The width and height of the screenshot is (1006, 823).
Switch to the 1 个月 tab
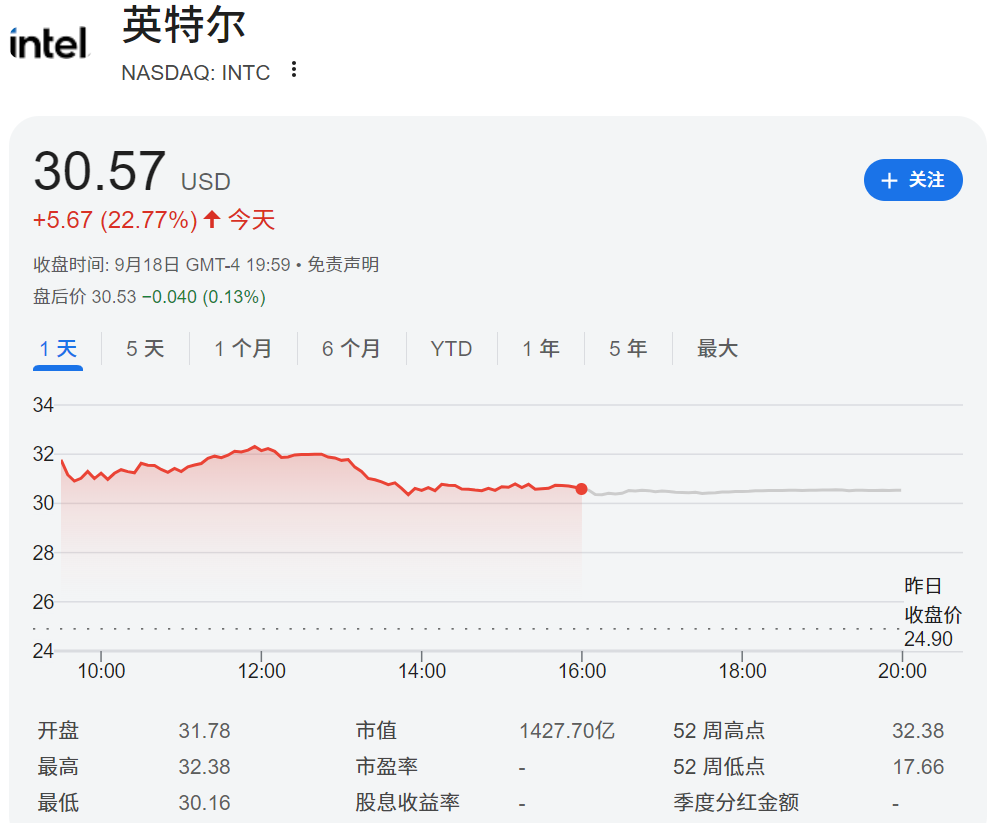pos(243,349)
